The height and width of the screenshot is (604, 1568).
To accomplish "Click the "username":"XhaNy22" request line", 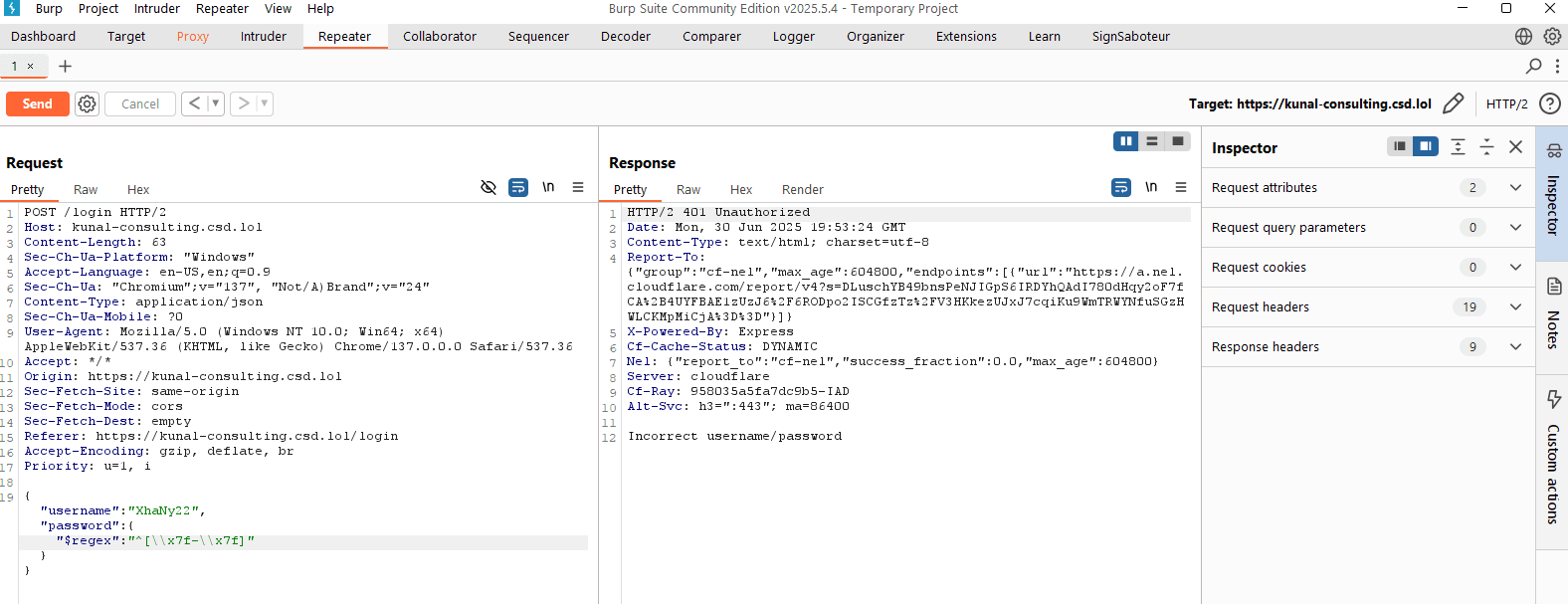I will [123, 511].
